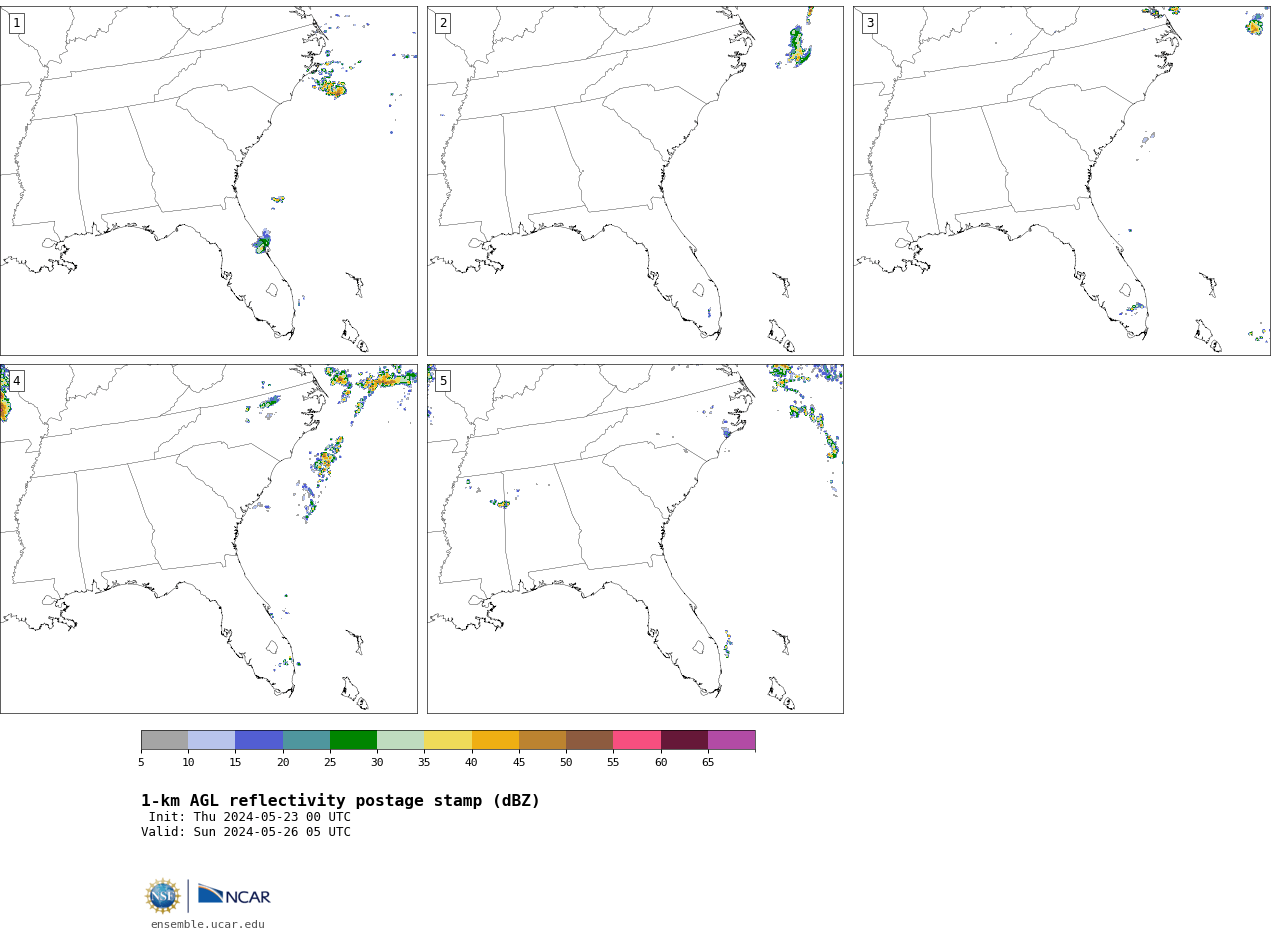Click the NSF logo icon

(x=163, y=896)
